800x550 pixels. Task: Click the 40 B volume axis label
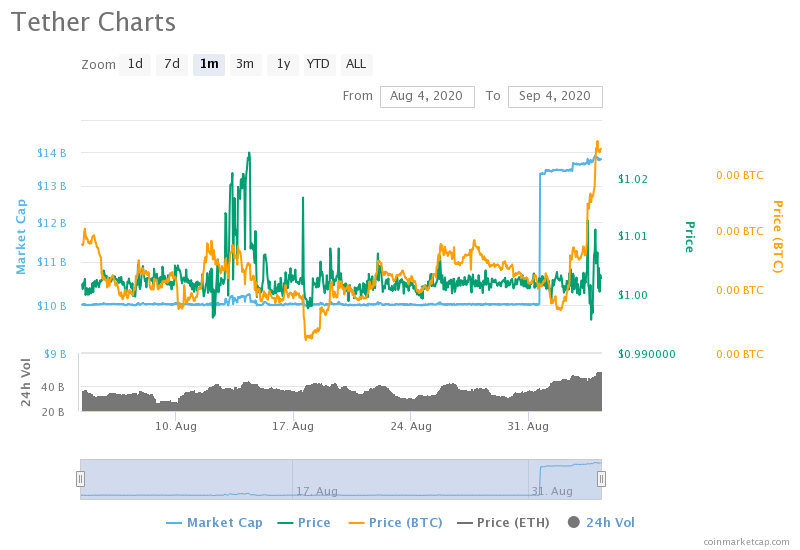coord(53,387)
